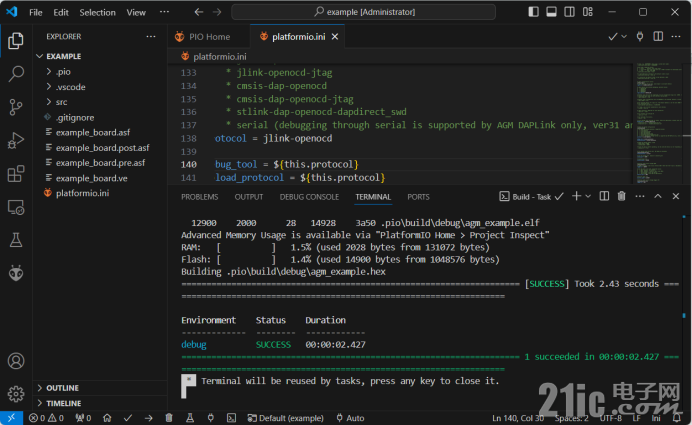
Task: Open Explorer views more actions ellipsis
Action: point(151,37)
